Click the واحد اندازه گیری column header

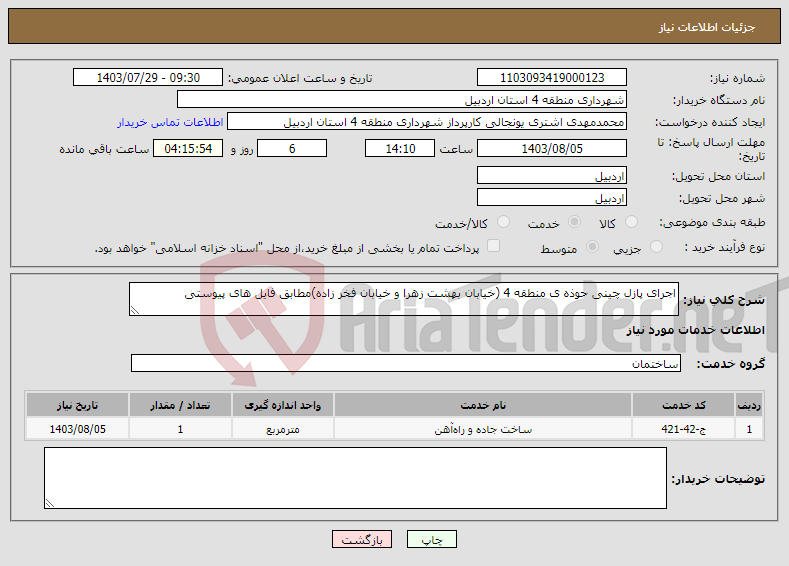(282, 405)
